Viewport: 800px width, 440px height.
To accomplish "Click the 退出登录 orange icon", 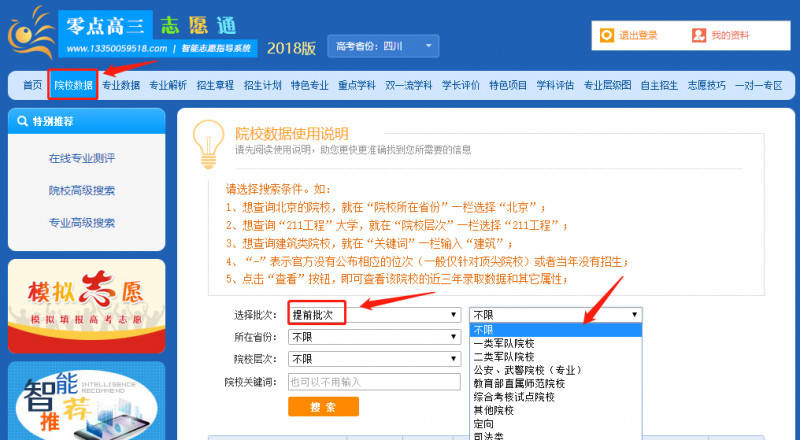I will (607, 35).
